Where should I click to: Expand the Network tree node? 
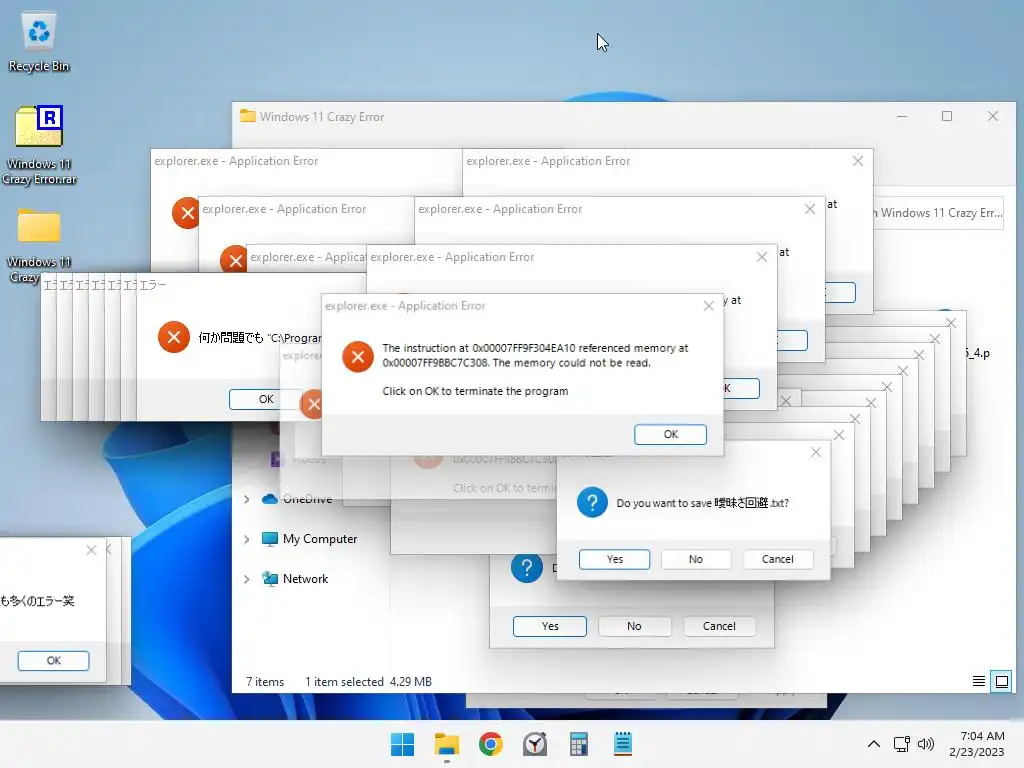coord(246,579)
